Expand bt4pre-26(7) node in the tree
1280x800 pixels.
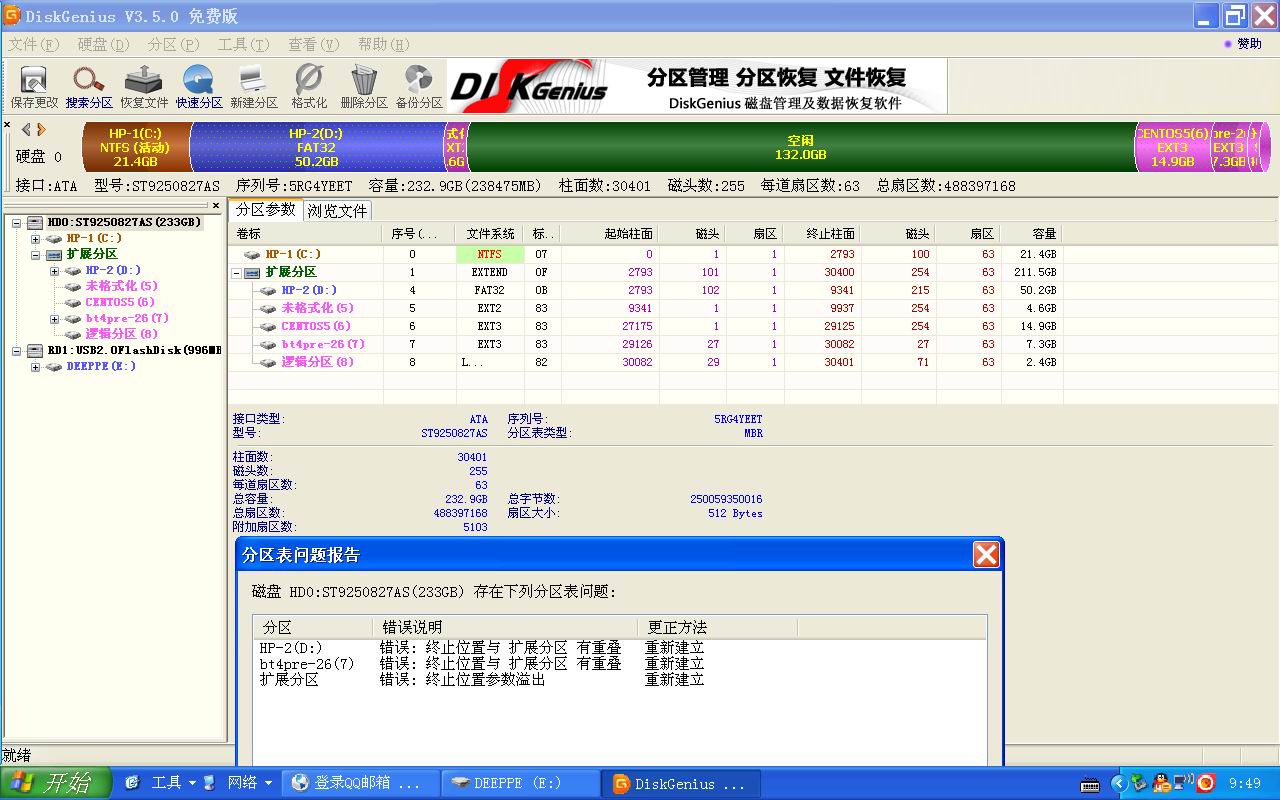tap(55, 319)
